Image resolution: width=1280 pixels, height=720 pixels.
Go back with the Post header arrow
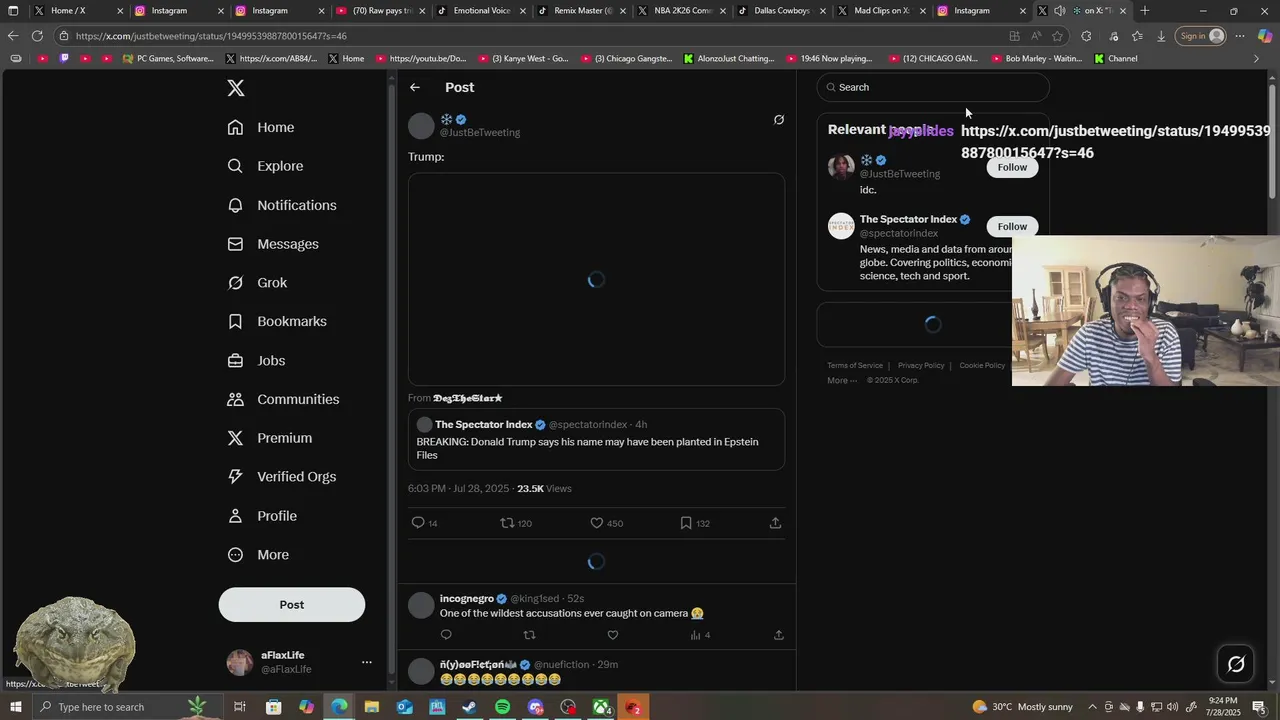(x=415, y=88)
